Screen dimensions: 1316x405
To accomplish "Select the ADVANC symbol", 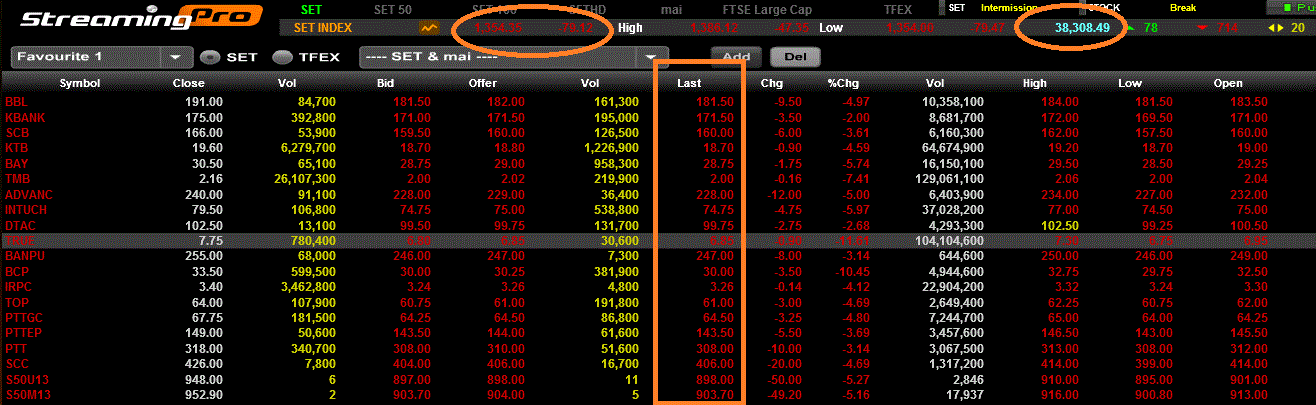I will 29,194.
